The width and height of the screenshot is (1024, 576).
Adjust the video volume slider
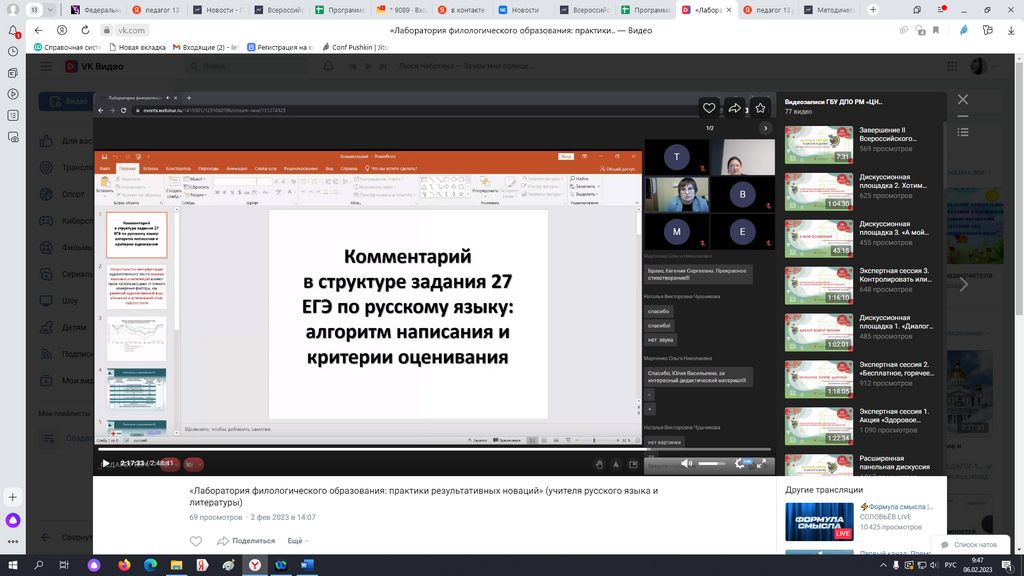point(712,464)
